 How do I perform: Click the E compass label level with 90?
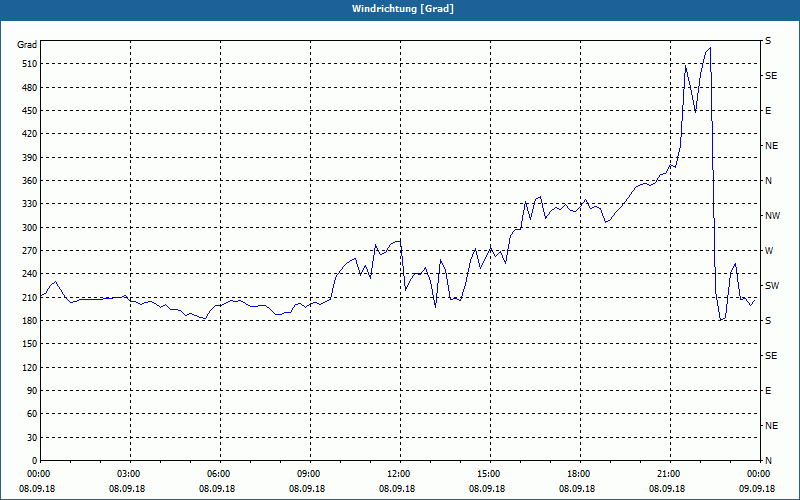[x=768, y=391]
